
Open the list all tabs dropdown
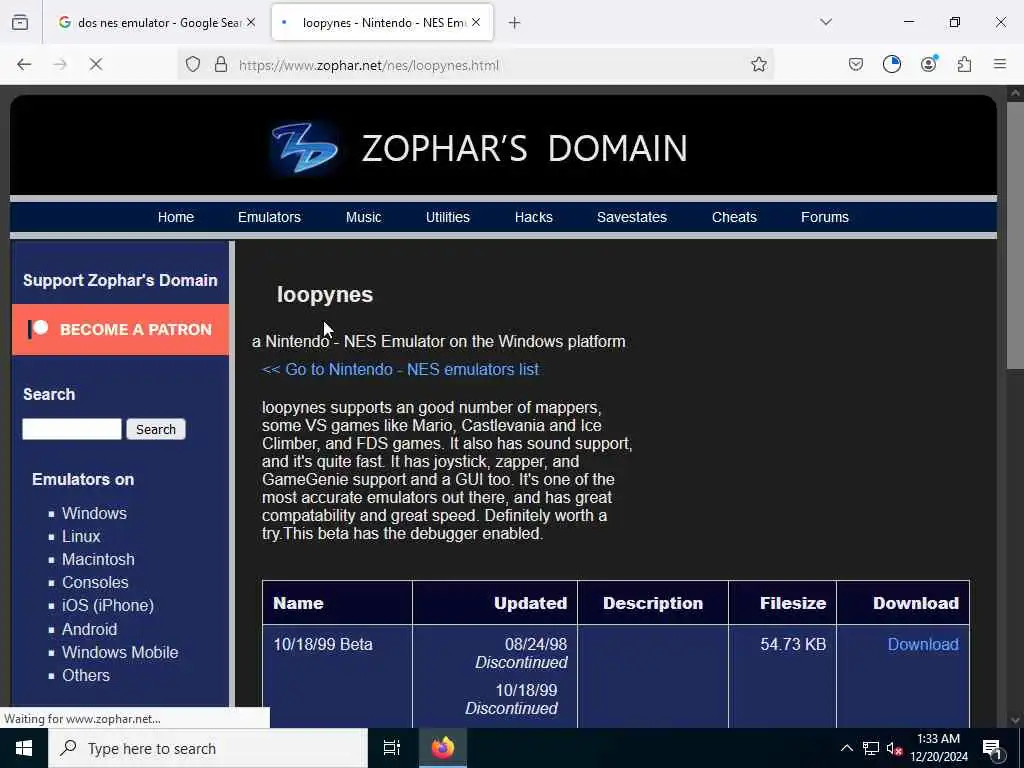point(826,22)
